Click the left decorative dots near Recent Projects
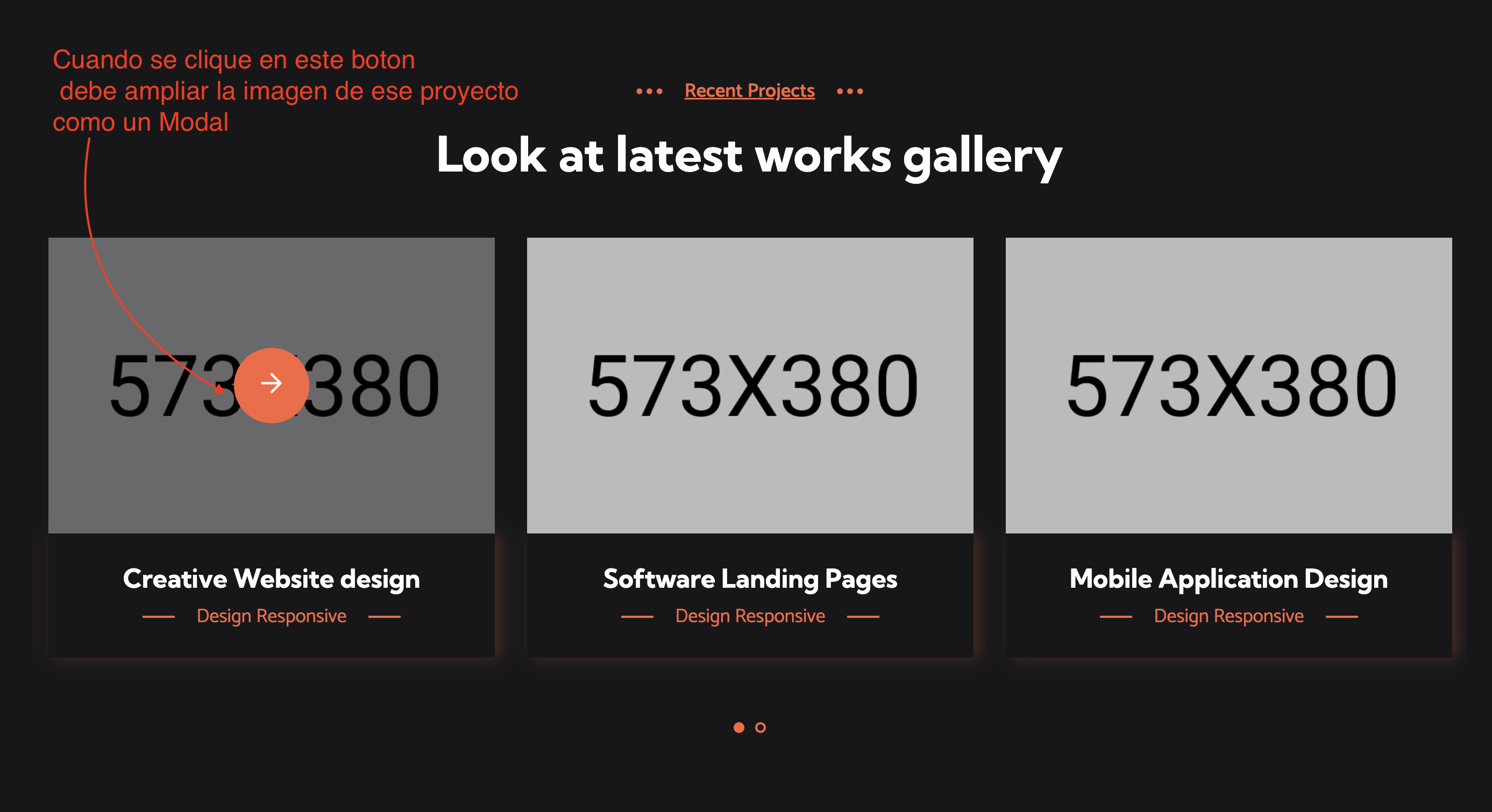Viewport: 1492px width, 812px height. coord(650,91)
